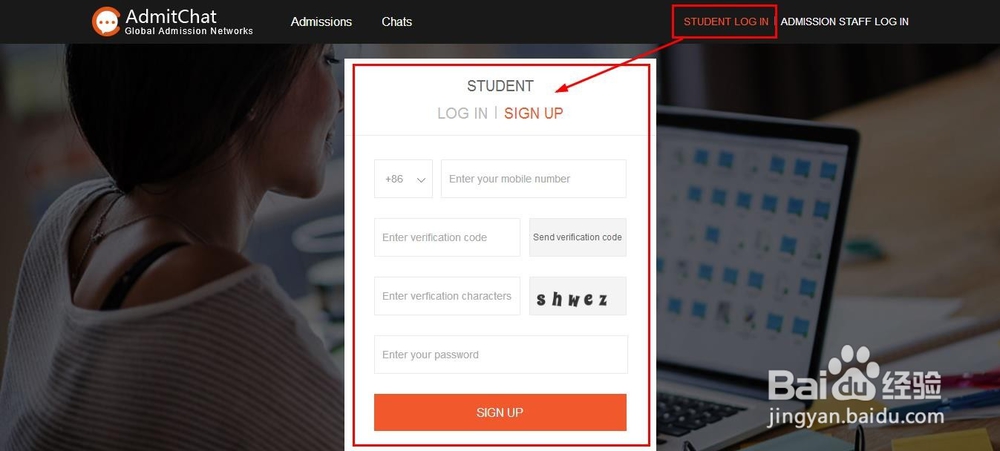1000x451 pixels.
Task: Switch to the LOG IN tab
Action: [x=462, y=114]
